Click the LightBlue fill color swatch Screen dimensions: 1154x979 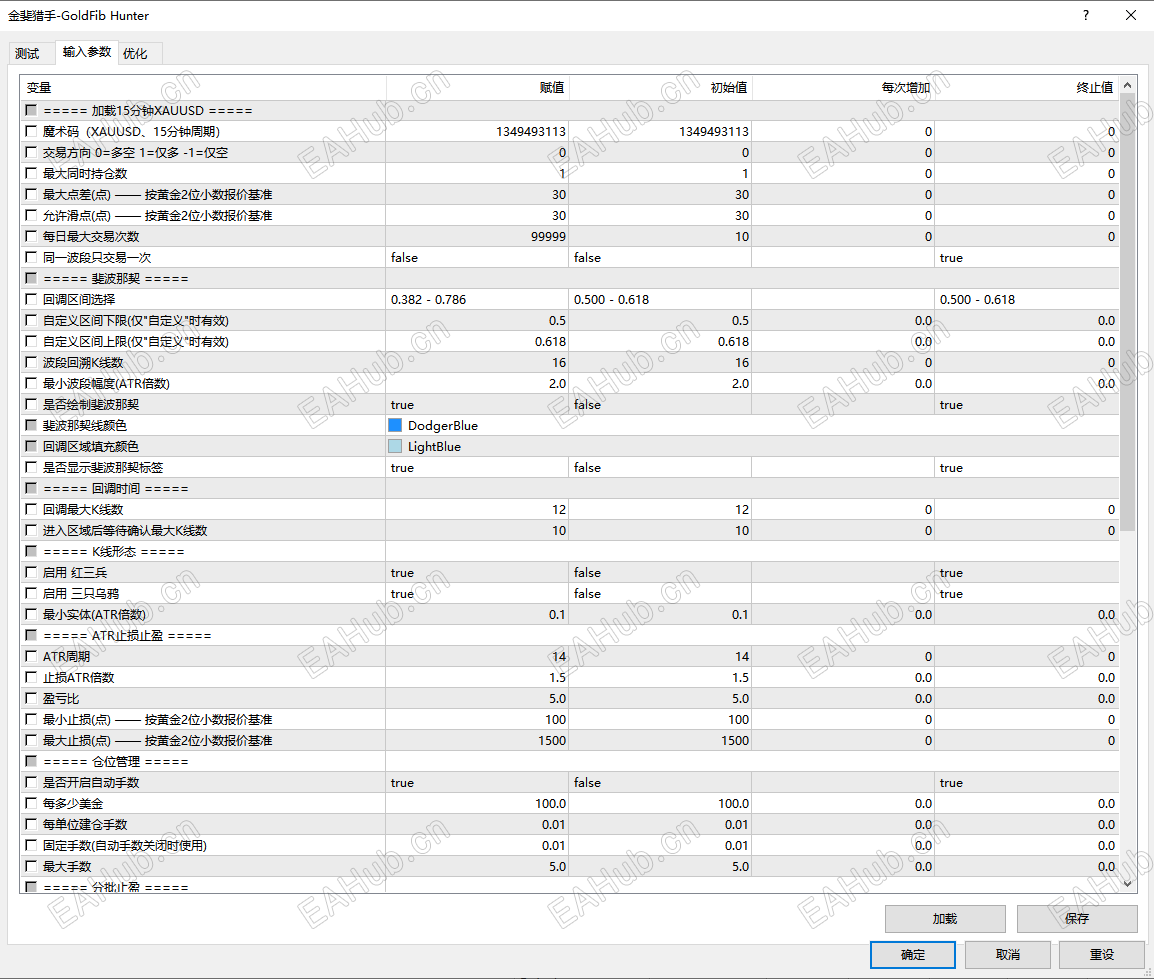pyautogui.click(x=395, y=446)
